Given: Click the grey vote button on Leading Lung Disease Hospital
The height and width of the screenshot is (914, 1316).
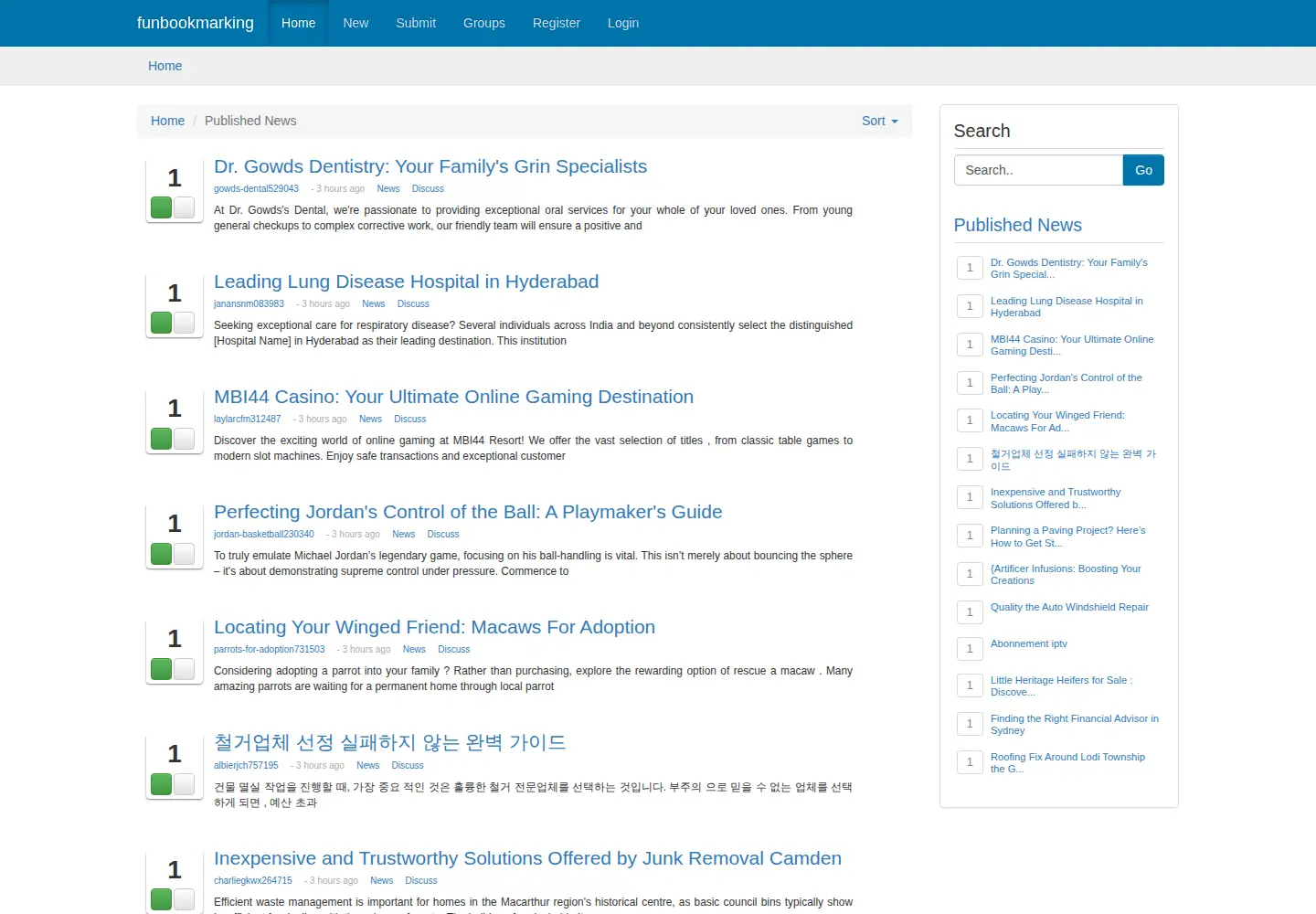Looking at the screenshot, I should tap(184, 323).
